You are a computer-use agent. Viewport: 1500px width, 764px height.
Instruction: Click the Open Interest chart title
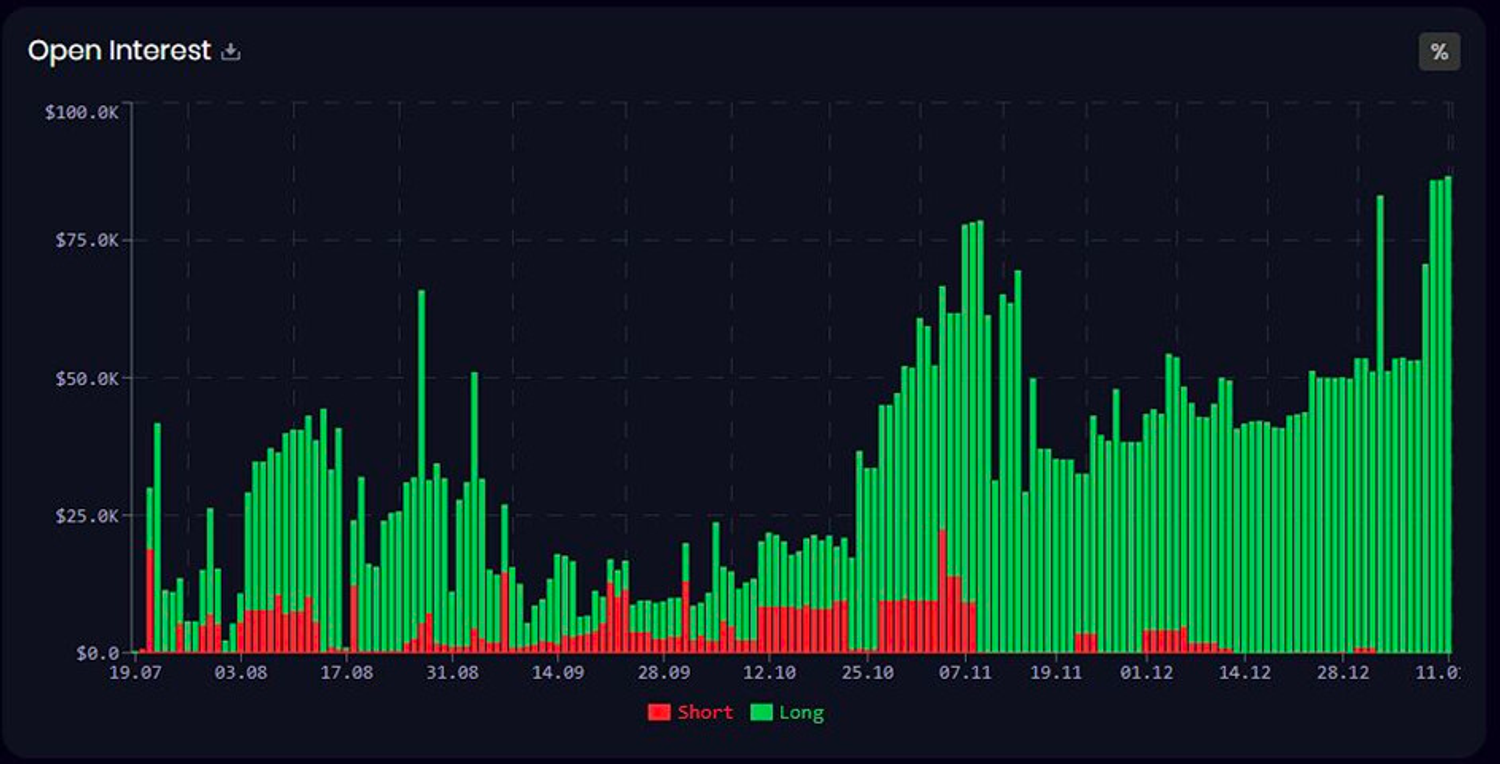tap(119, 51)
